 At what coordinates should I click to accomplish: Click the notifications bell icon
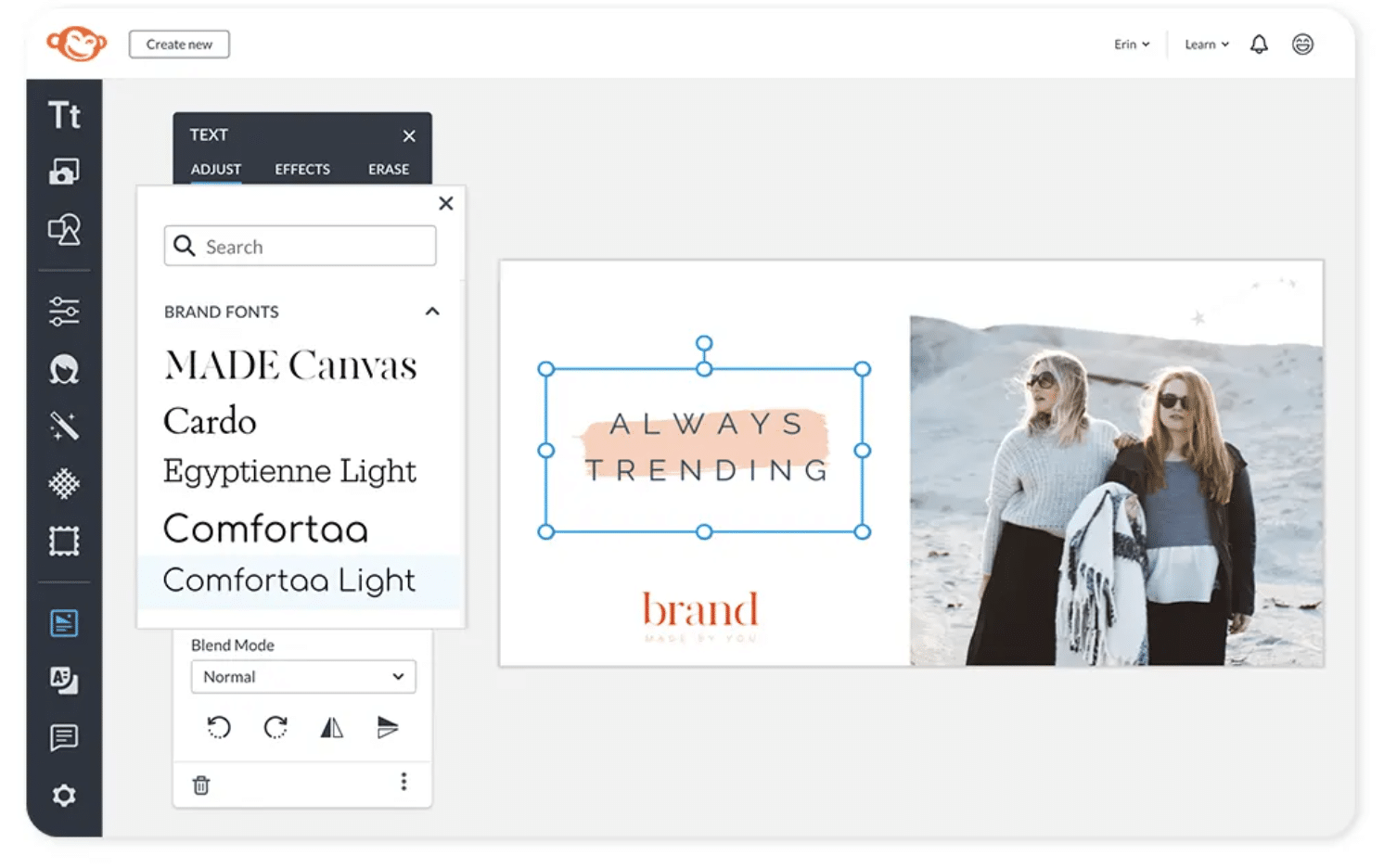tap(1258, 45)
